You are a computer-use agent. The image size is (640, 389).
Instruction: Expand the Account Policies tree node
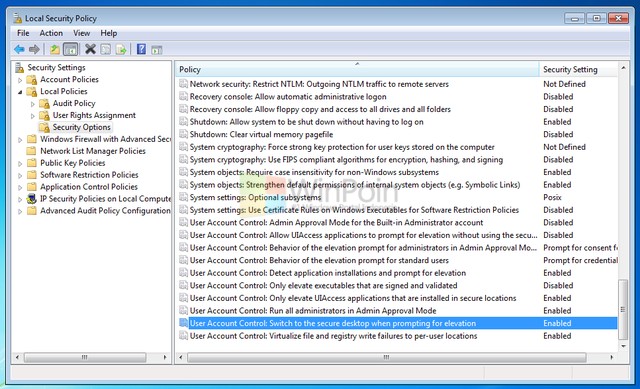20,80
